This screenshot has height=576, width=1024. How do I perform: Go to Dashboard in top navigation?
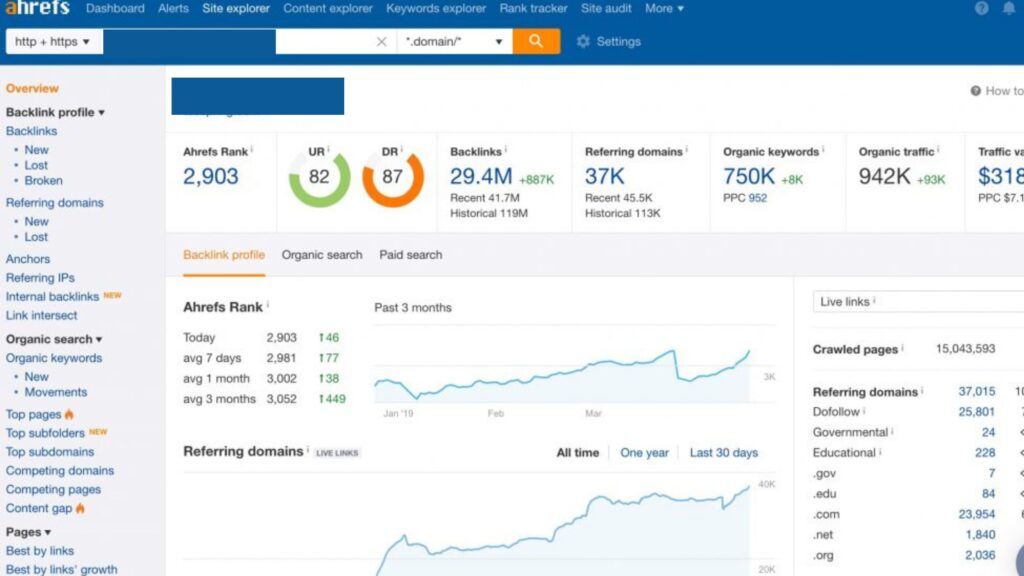(115, 8)
